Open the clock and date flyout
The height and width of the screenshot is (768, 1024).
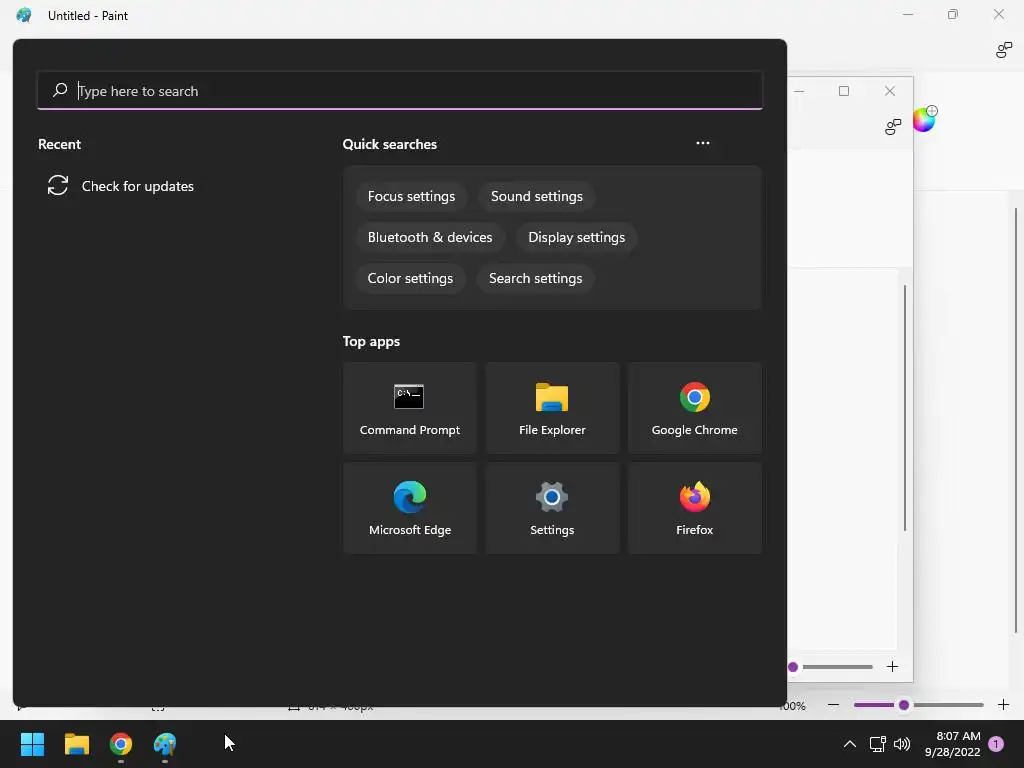953,744
